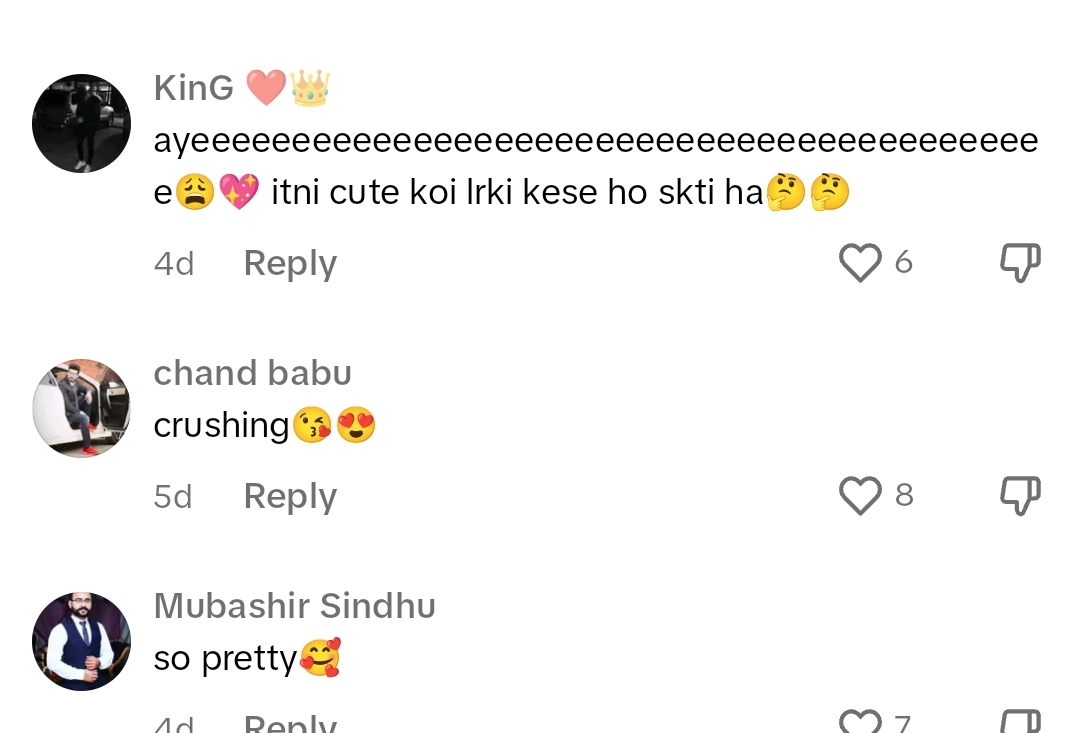Open Mubashir Sindhu's profile picture
The width and height of the screenshot is (1080, 733).
(x=82, y=641)
